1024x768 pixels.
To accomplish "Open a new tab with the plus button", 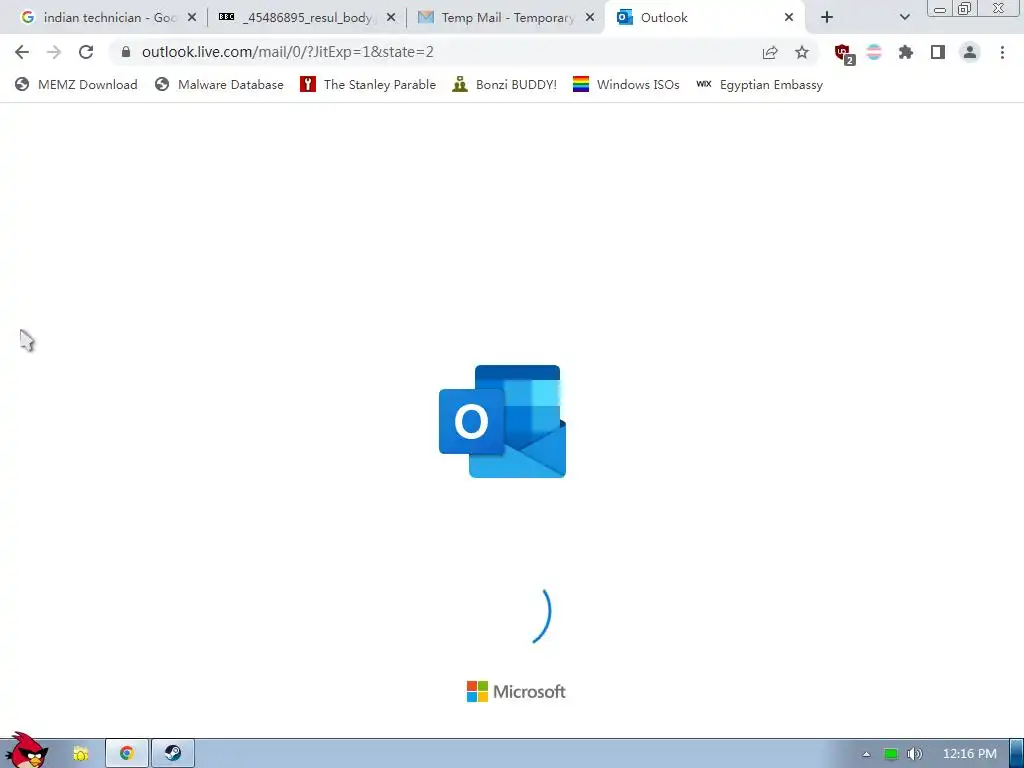I will tap(827, 18).
